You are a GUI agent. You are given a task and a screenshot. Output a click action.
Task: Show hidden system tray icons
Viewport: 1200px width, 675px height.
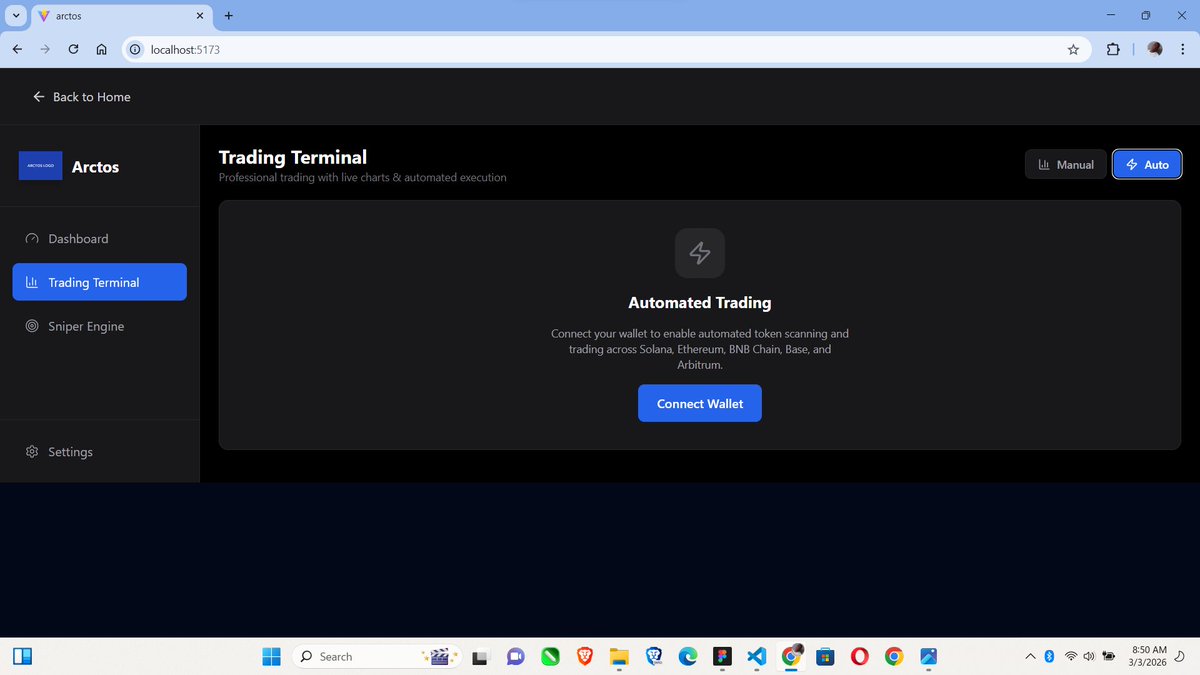click(1030, 656)
